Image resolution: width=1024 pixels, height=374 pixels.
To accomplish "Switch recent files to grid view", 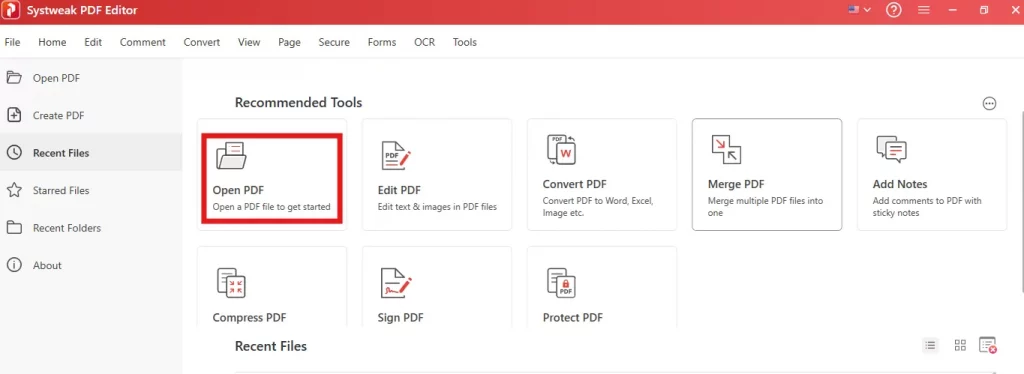I will 960,345.
